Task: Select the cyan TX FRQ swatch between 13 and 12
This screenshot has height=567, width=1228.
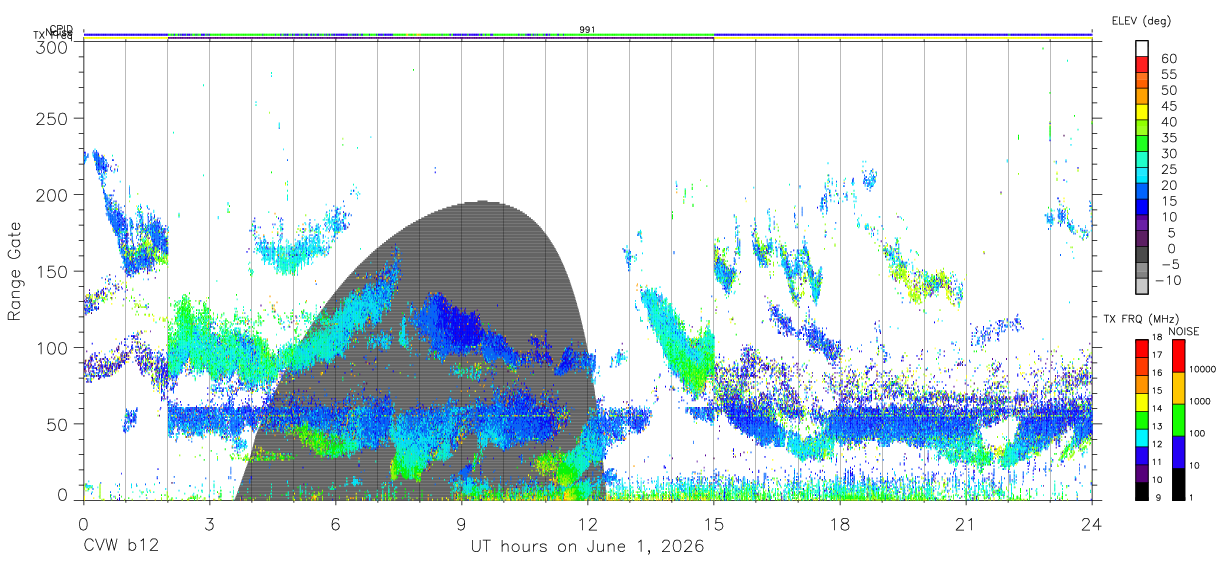Action: [x=1142, y=436]
